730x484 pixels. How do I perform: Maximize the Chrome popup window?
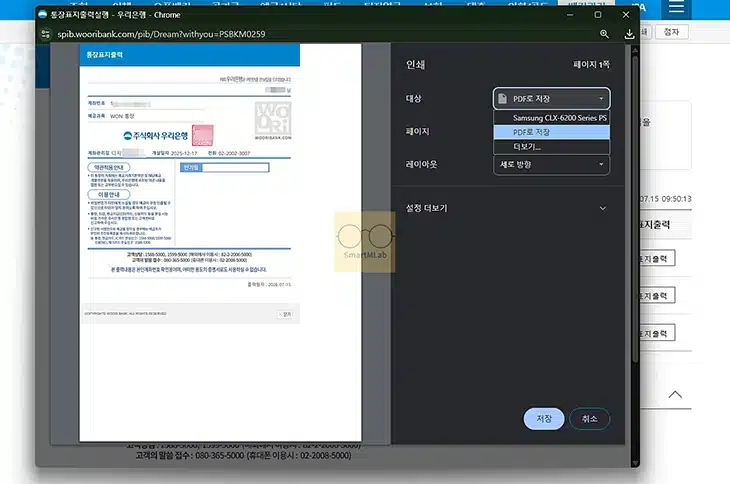pyautogui.click(x=598, y=15)
